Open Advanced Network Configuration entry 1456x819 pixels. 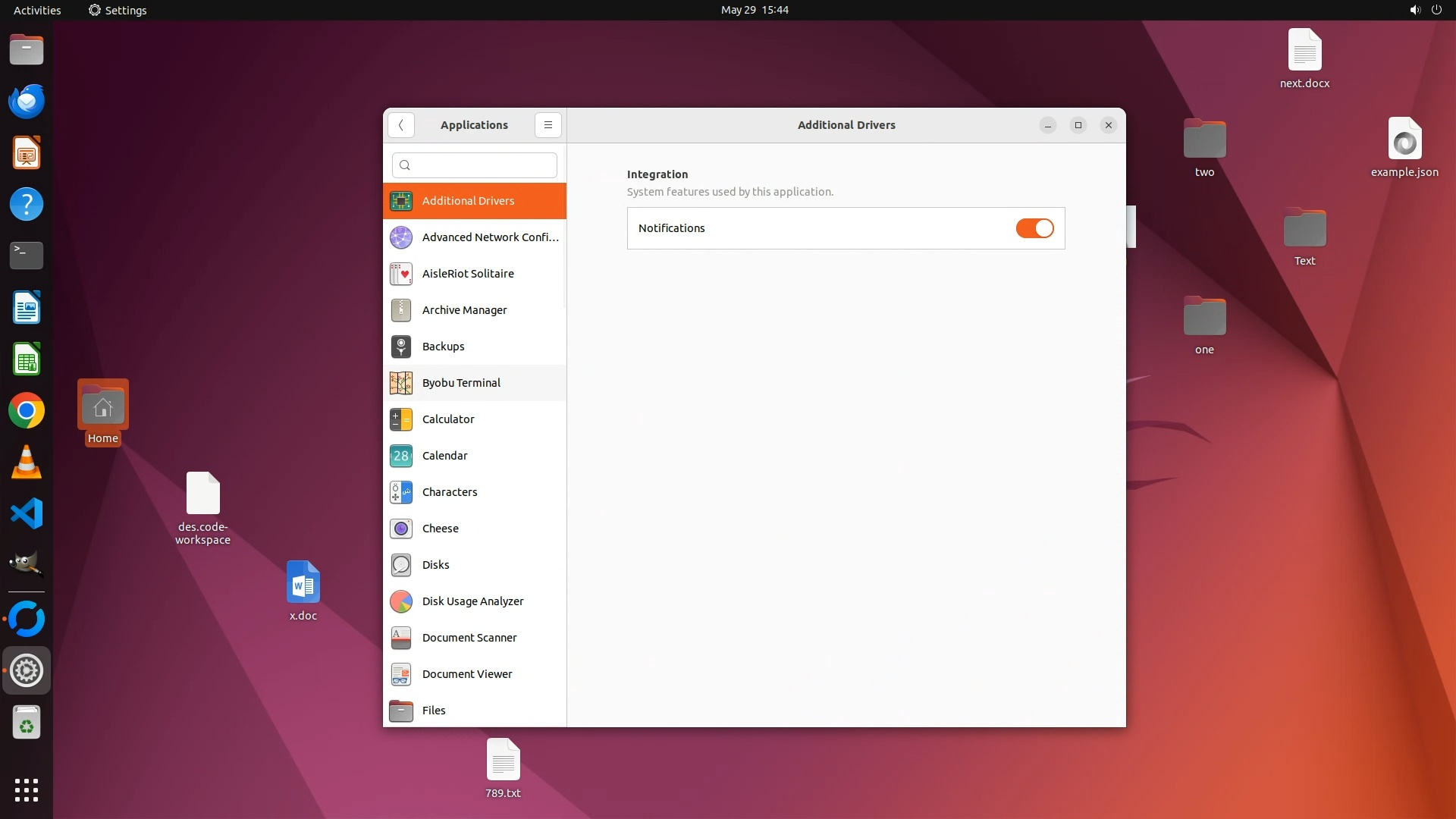pyautogui.click(x=490, y=237)
